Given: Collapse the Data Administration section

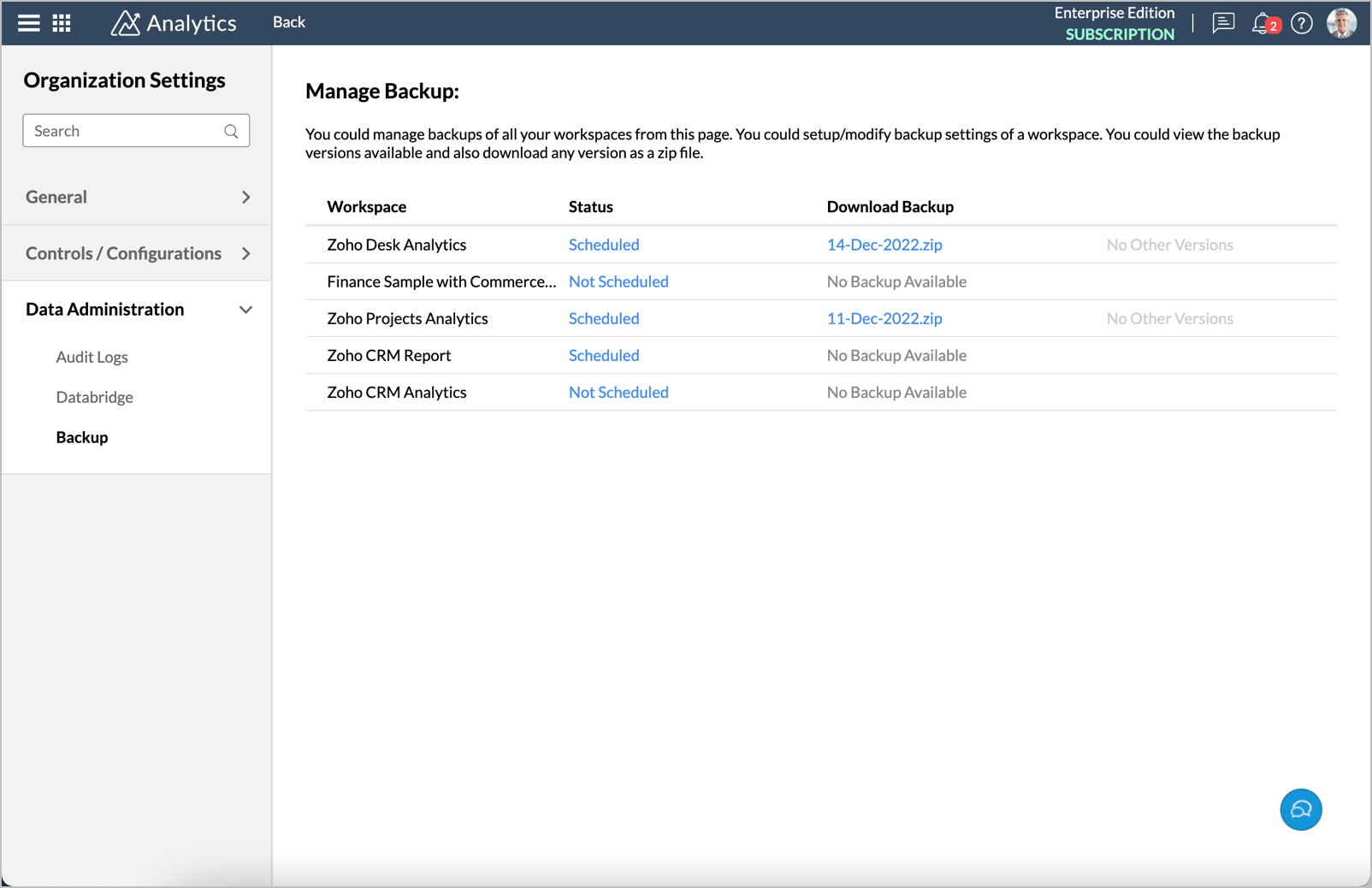Looking at the screenshot, I should click(137, 310).
